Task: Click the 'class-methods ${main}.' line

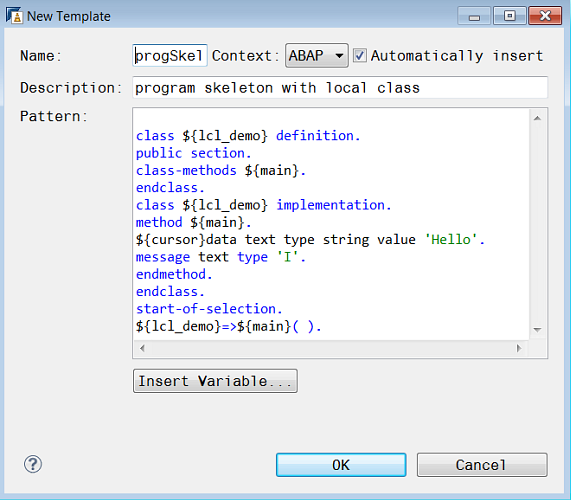Action: [221, 170]
